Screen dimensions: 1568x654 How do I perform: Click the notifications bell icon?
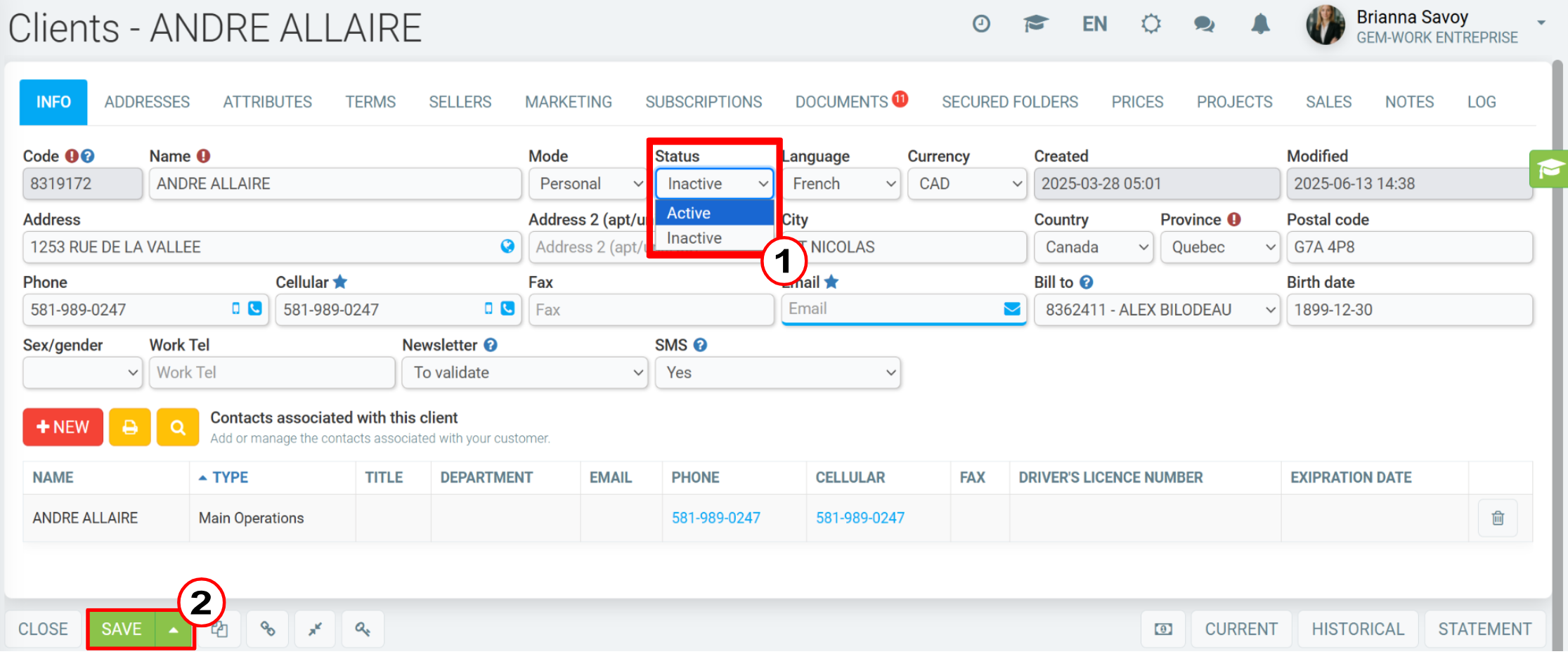[x=1260, y=24]
